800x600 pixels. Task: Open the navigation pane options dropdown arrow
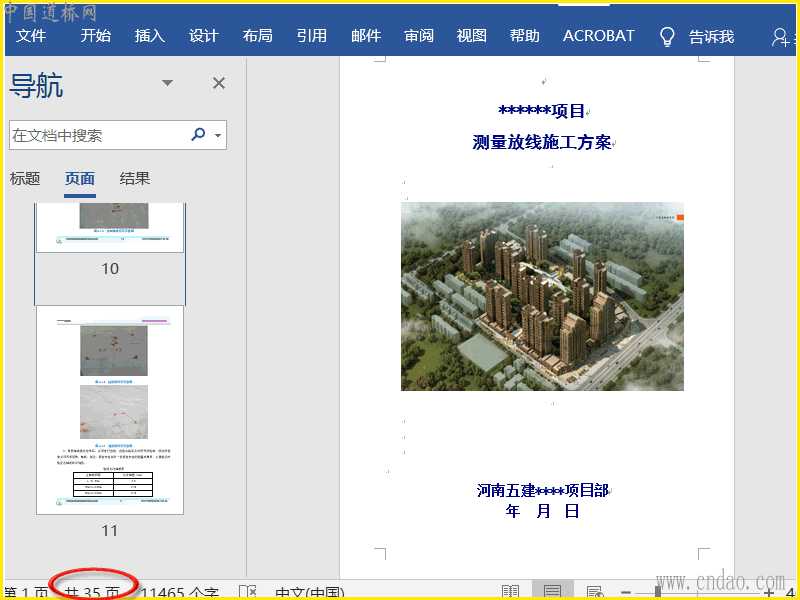point(167,83)
